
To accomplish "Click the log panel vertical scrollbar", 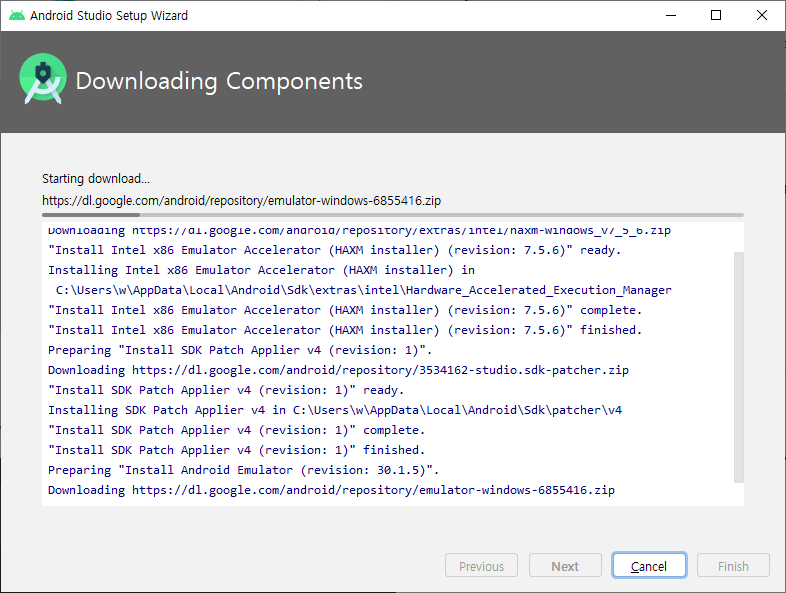I will point(738,367).
